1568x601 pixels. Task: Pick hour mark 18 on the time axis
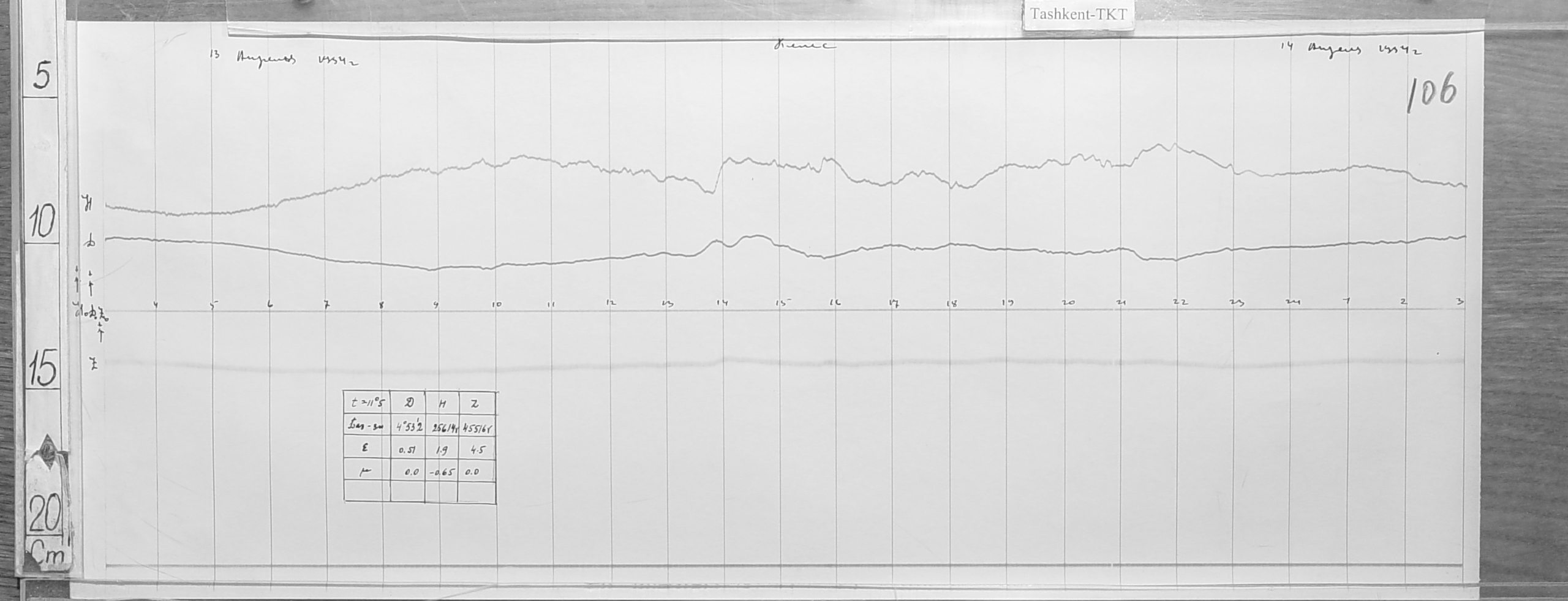pos(951,303)
